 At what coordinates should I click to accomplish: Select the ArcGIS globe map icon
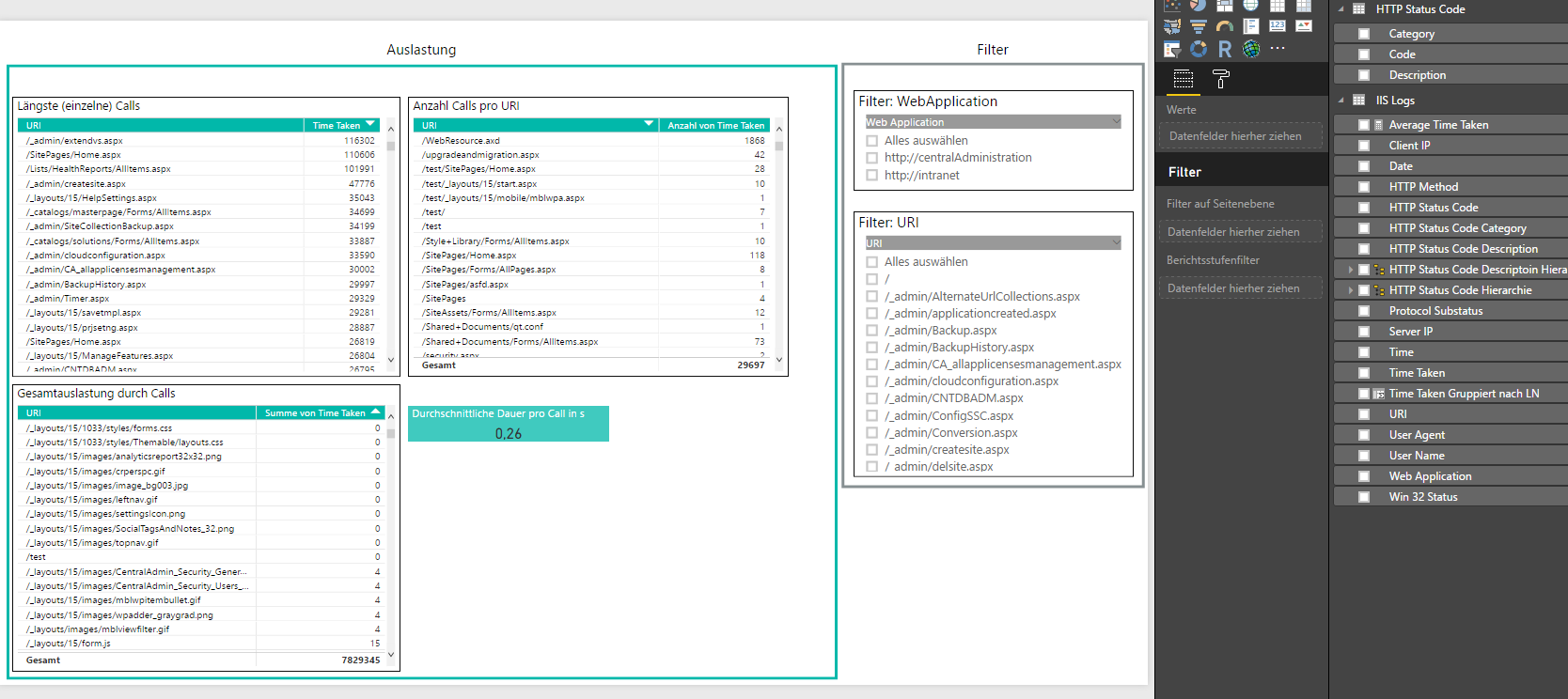coord(1251,49)
